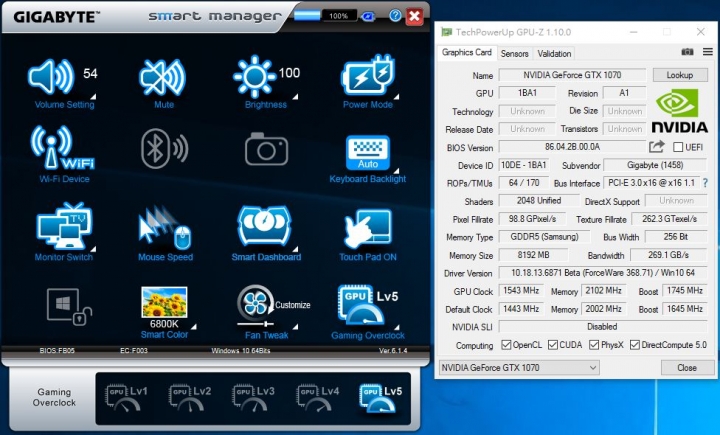This screenshot has height=435, width=720.
Task: Open the Fan Tweak icon
Action: pyautogui.click(x=256, y=305)
